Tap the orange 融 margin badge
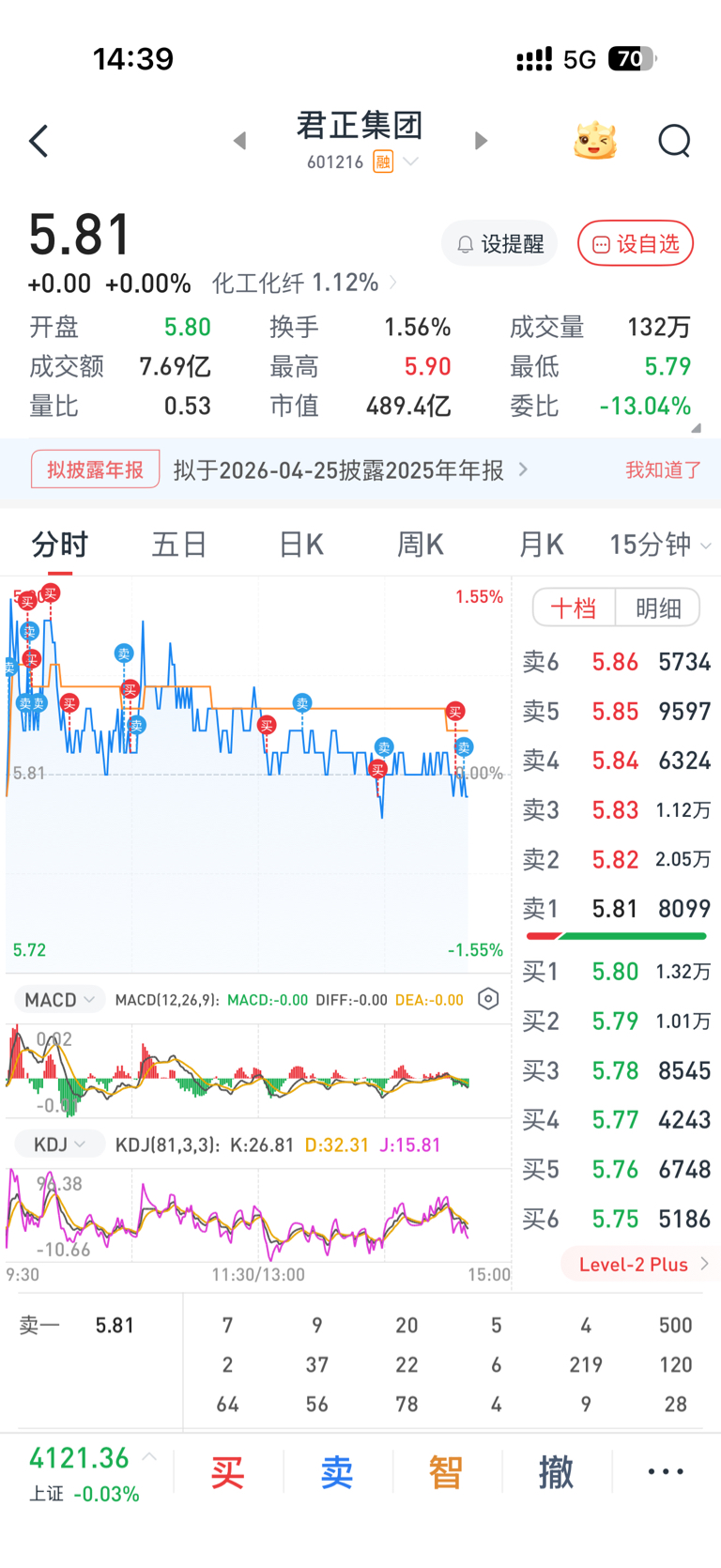Image resolution: width=721 pixels, height=1568 pixels. click(382, 162)
